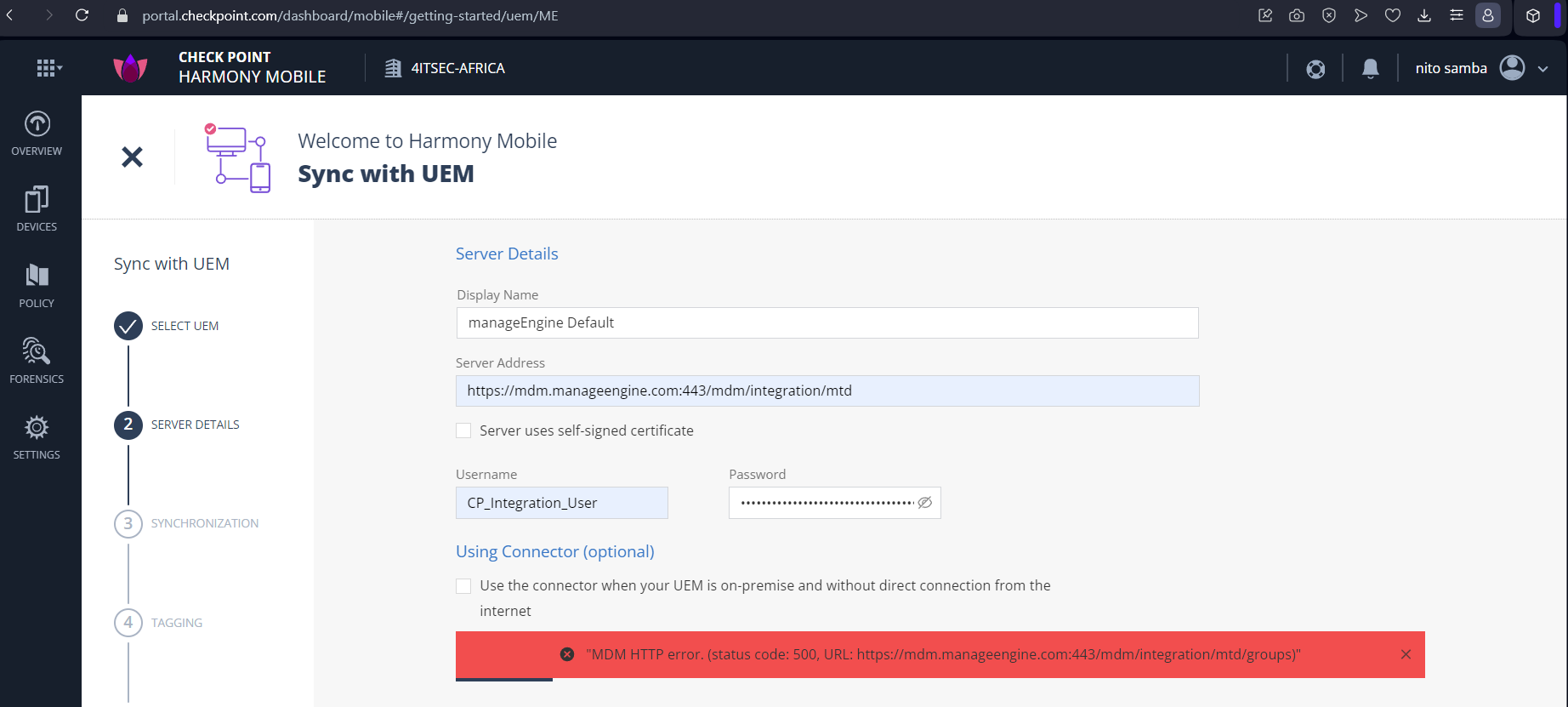This screenshot has height=707, width=1568.
Task: Expand the nito samba account menu
Action: (x=1542, y=69)
